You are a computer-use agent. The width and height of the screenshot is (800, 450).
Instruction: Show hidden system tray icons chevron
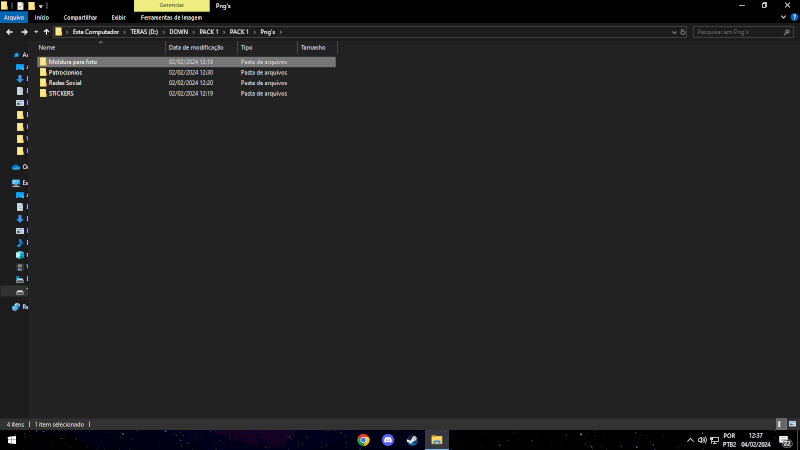690,440
